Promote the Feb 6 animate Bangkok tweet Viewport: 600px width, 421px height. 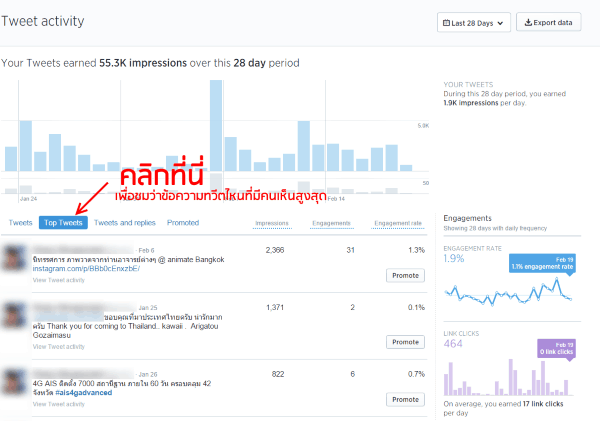point(405,275)
